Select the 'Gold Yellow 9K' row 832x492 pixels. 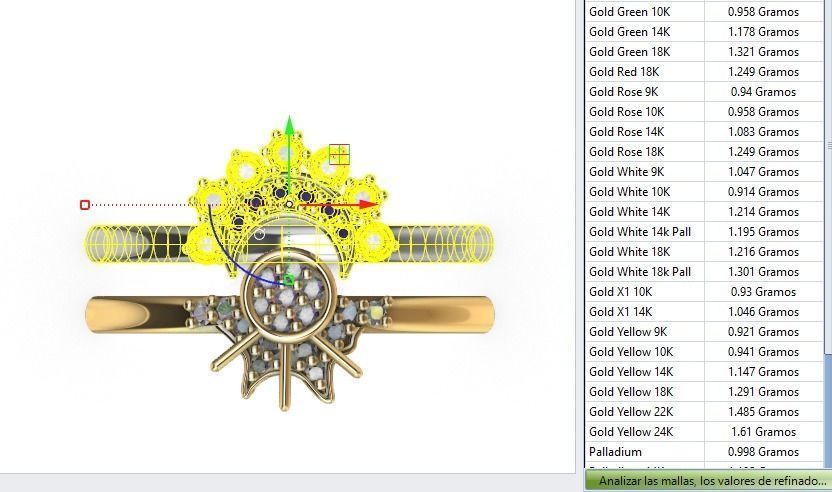coord(704,332)
